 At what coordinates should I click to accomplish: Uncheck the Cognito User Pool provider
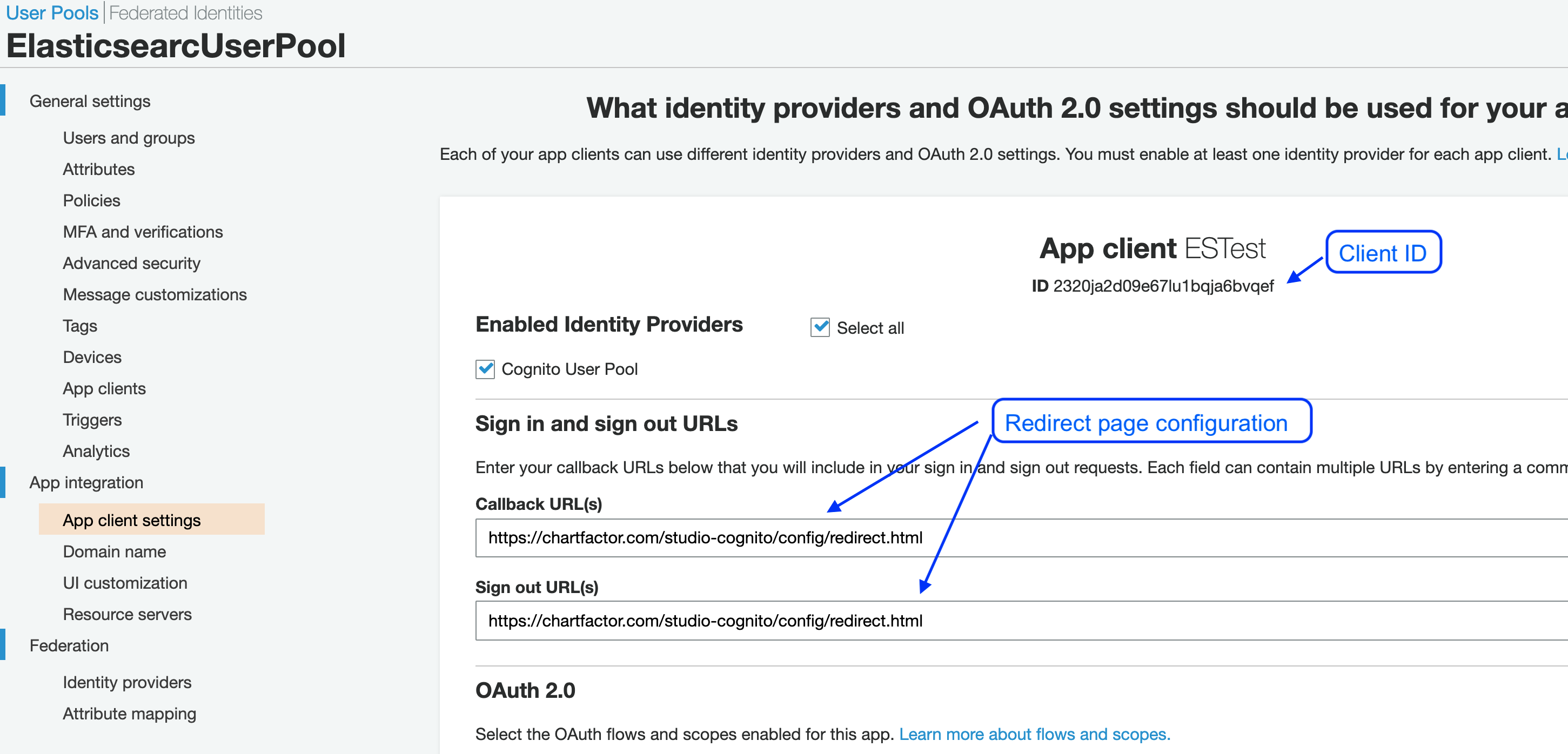(485, 369)
